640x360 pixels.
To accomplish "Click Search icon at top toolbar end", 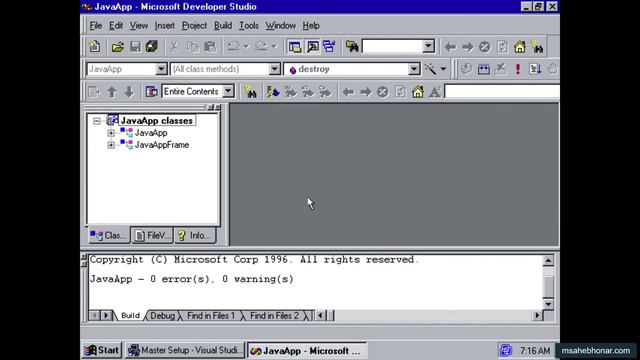I will pos(537,47).
